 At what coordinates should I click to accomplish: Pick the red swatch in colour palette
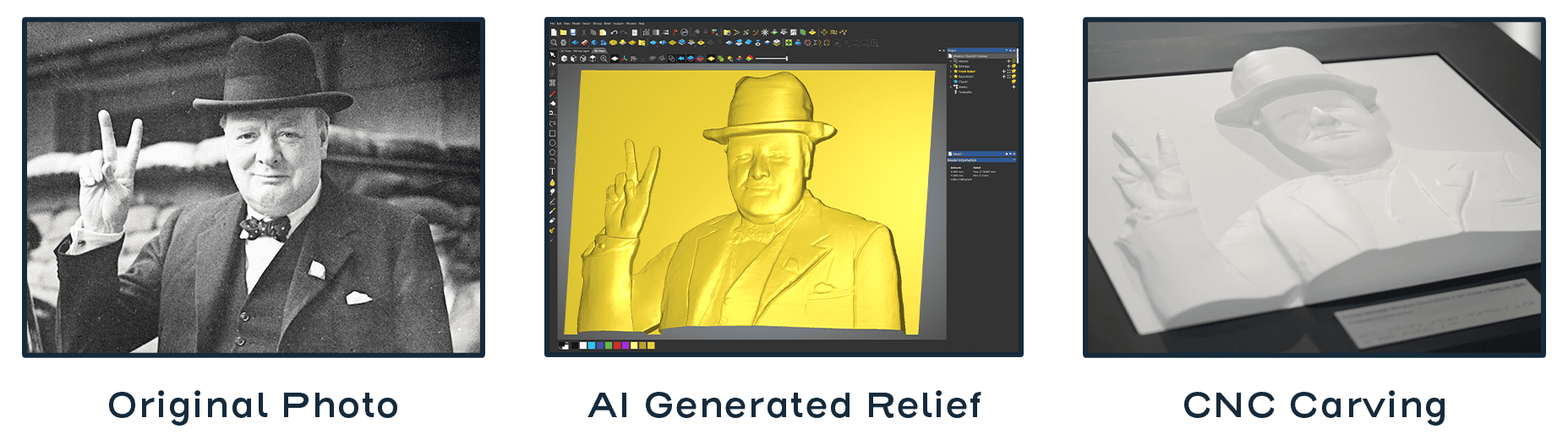point(617,345)
